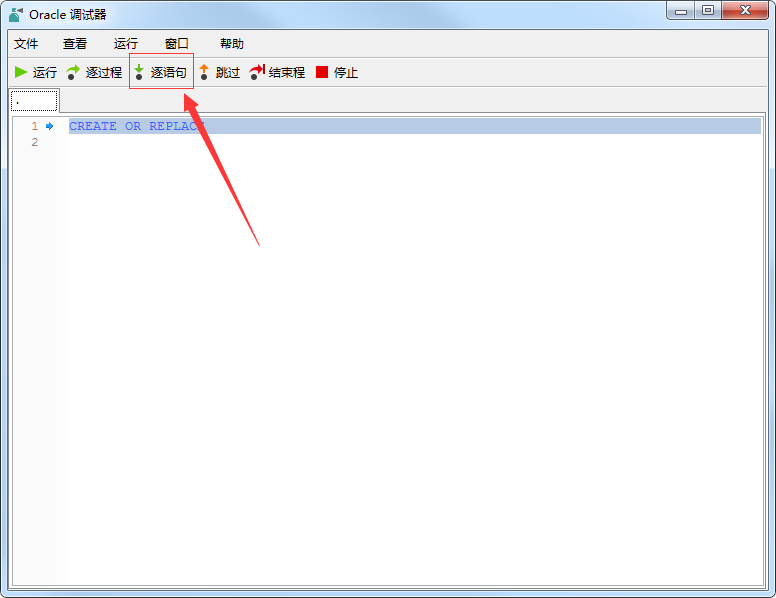The width and height of the screenshot is (776, 598).
Task: Click the CREATE keyword on line 1
Action: [93, 126]
